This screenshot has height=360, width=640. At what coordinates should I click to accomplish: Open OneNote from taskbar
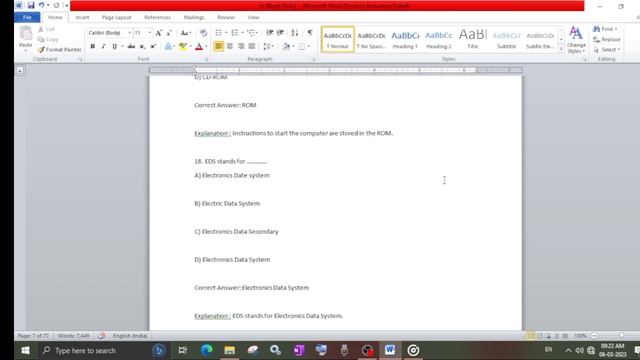tap(298, 350)
